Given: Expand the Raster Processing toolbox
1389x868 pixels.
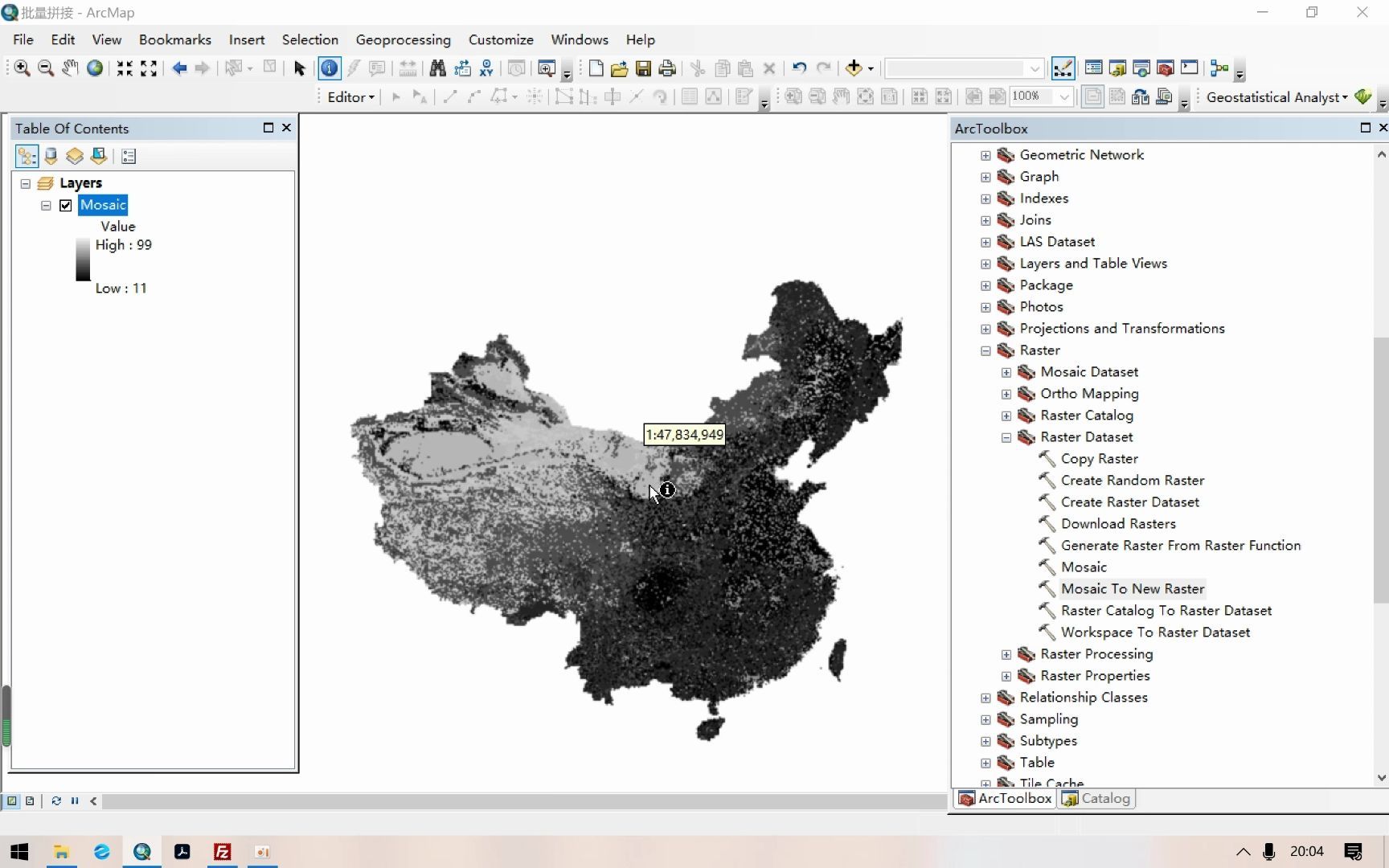Looking at the screenshot, I should 1007,655.
